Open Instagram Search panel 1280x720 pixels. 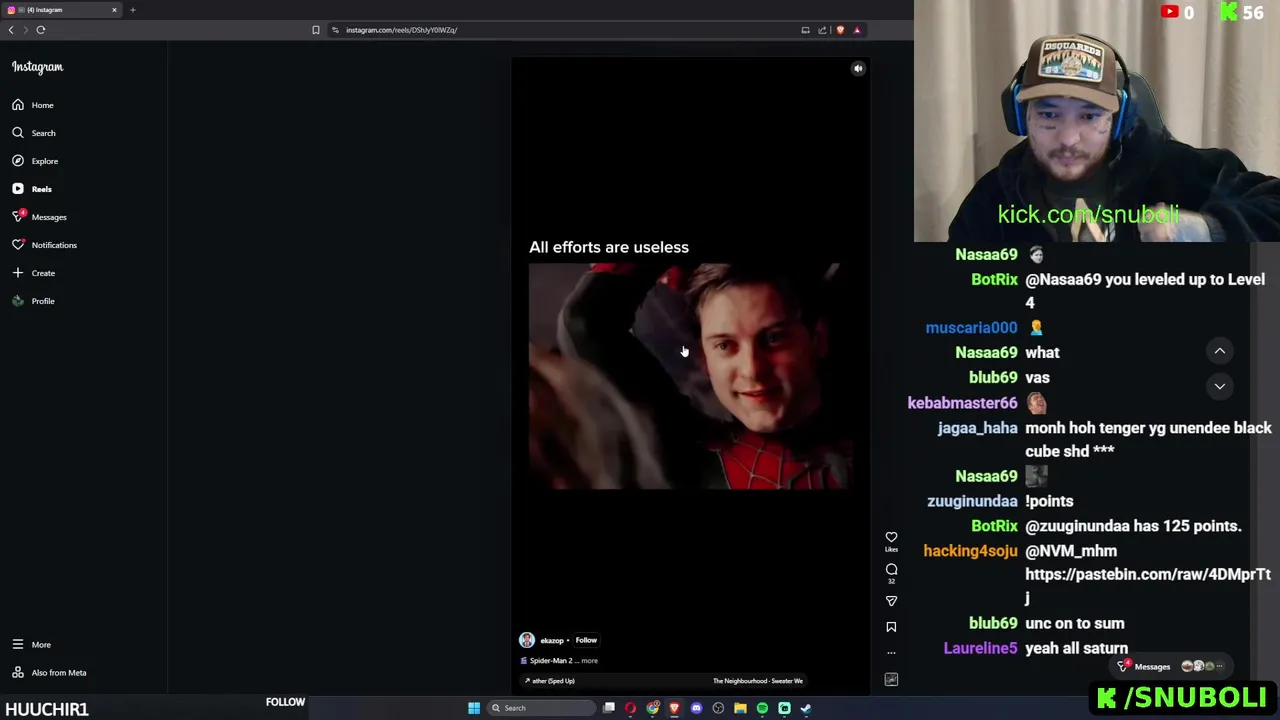coord(34,133)
